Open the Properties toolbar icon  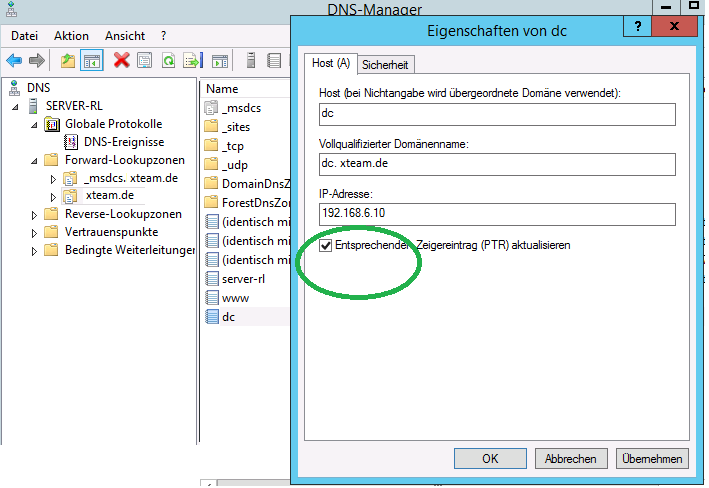(x=145, y=61)
